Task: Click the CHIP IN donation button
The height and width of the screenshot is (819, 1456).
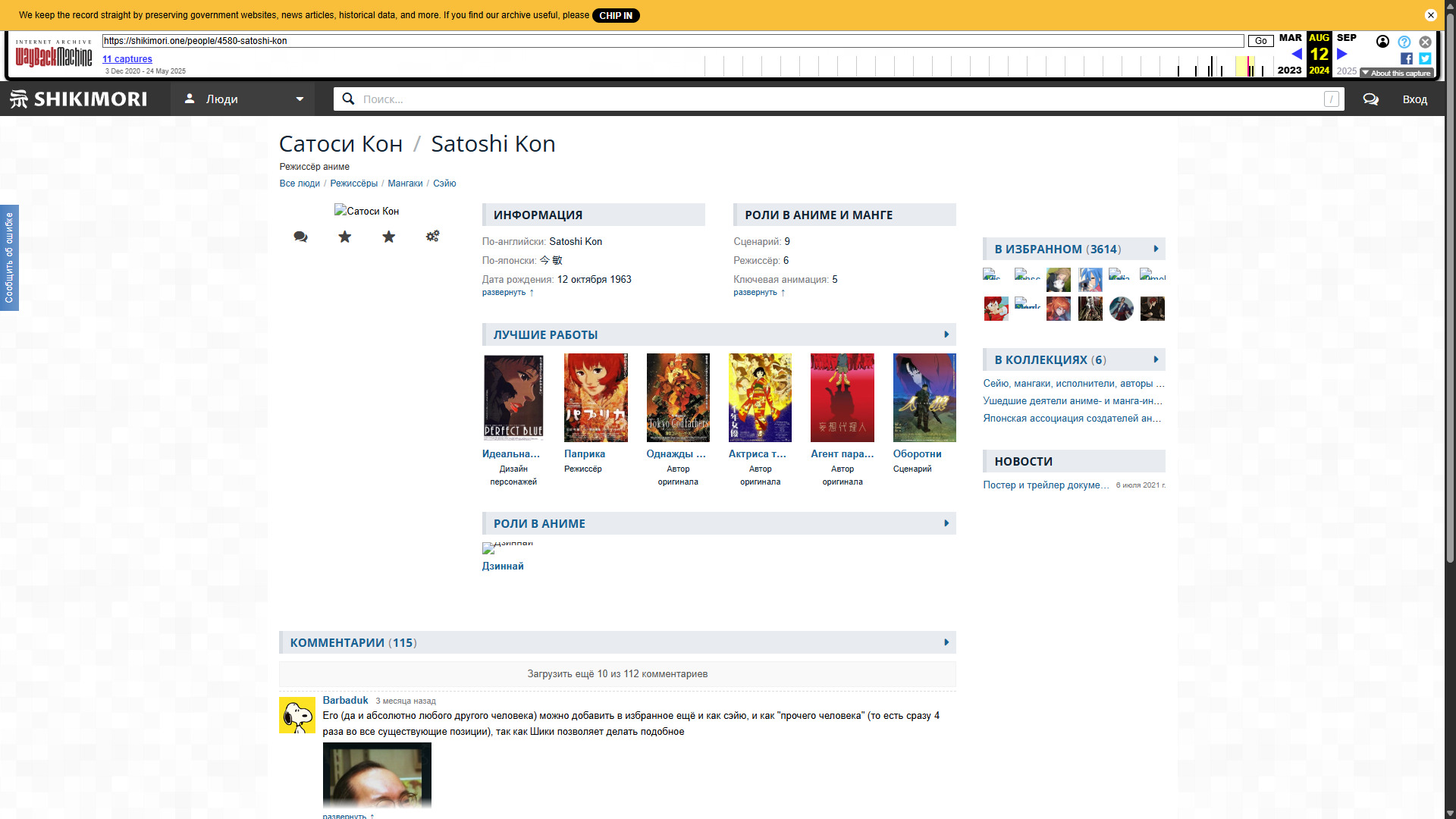Action: click(615, 15)
